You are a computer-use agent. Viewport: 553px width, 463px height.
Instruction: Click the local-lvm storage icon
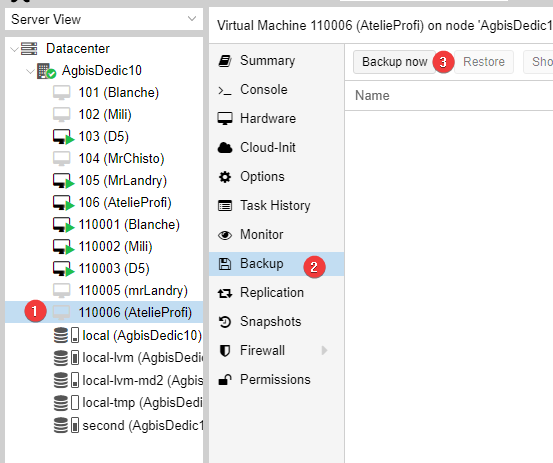[66, 358]
